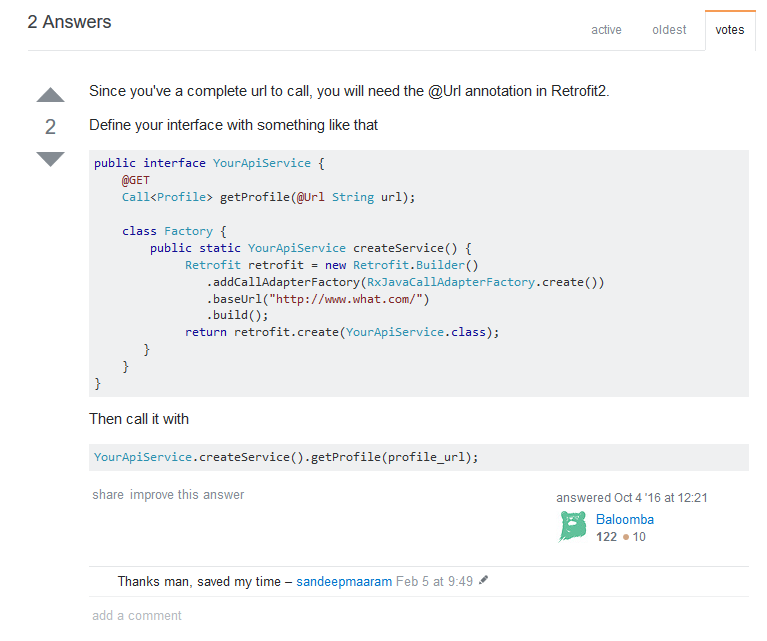Click the pencil edit icon on comment
Screen dimensions: 767x641
[484, 580]
